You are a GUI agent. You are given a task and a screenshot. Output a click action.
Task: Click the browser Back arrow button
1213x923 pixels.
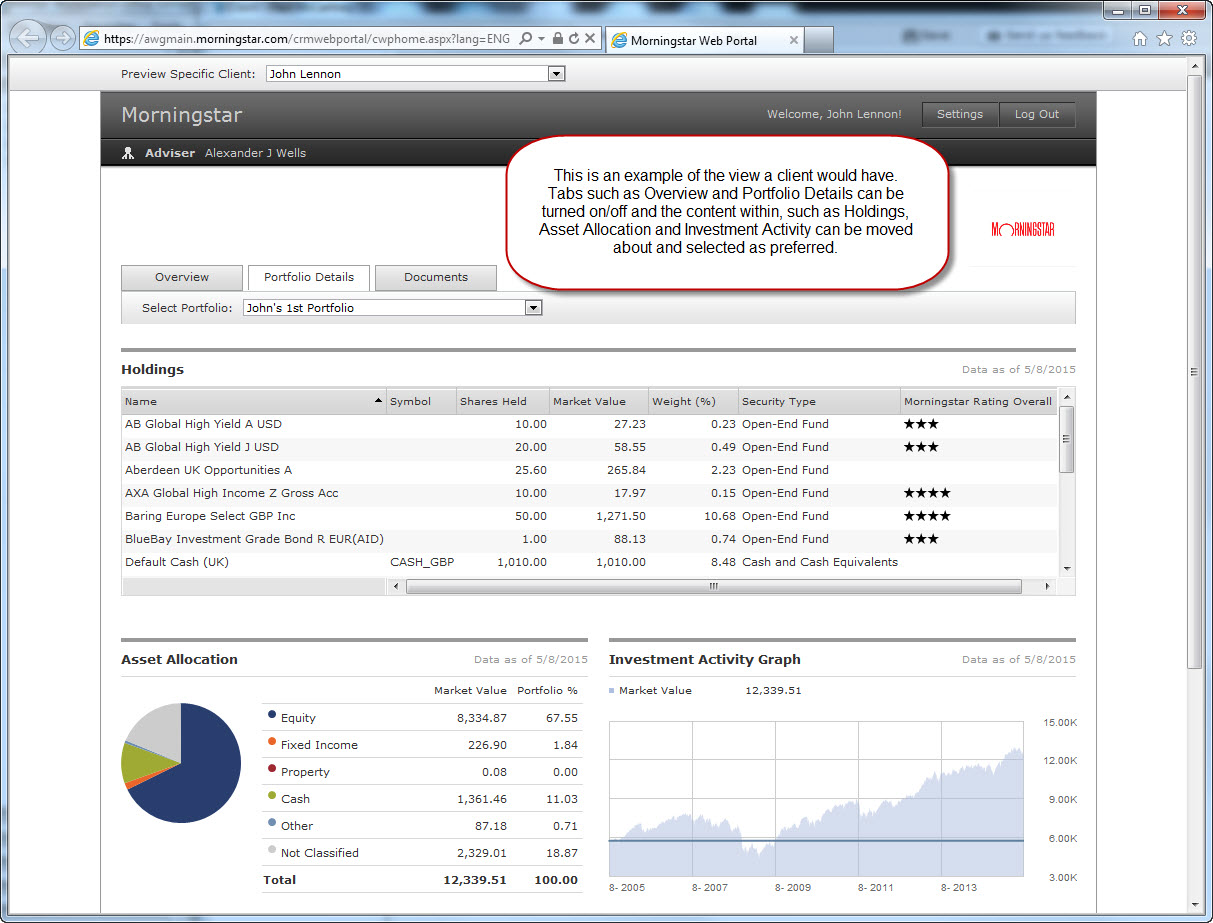pyautogui.click(x=31, y=39)
